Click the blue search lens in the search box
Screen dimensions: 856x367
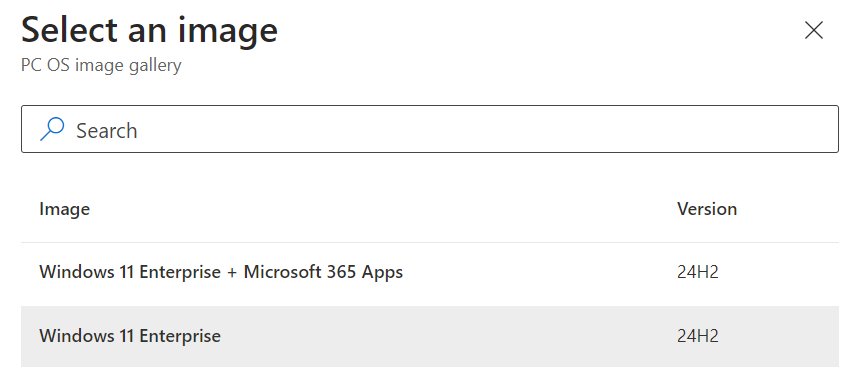[x=52, y=129]
